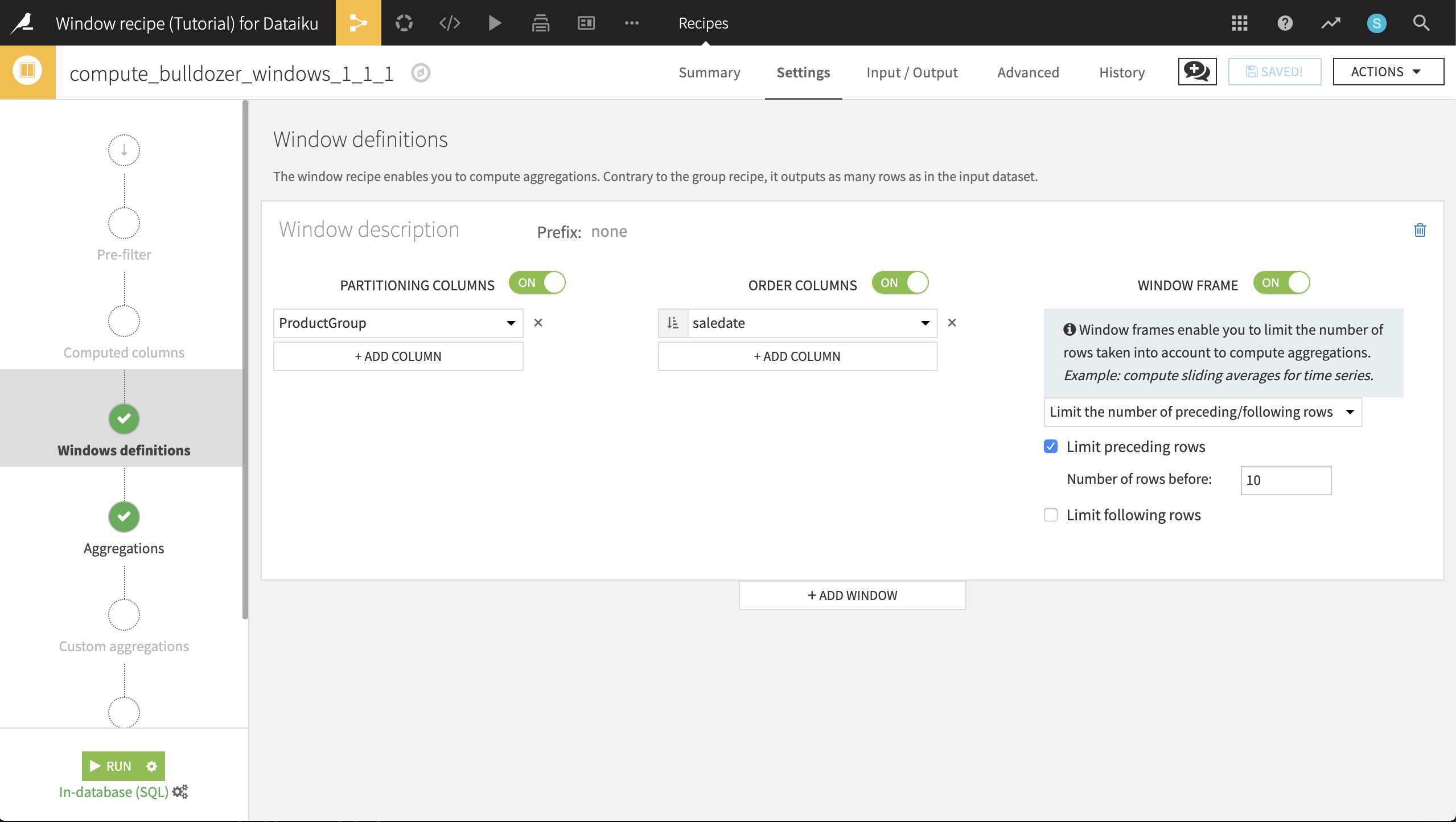
Task: Edit the Number of rows before input field
Action: [x=1285, y=479]
